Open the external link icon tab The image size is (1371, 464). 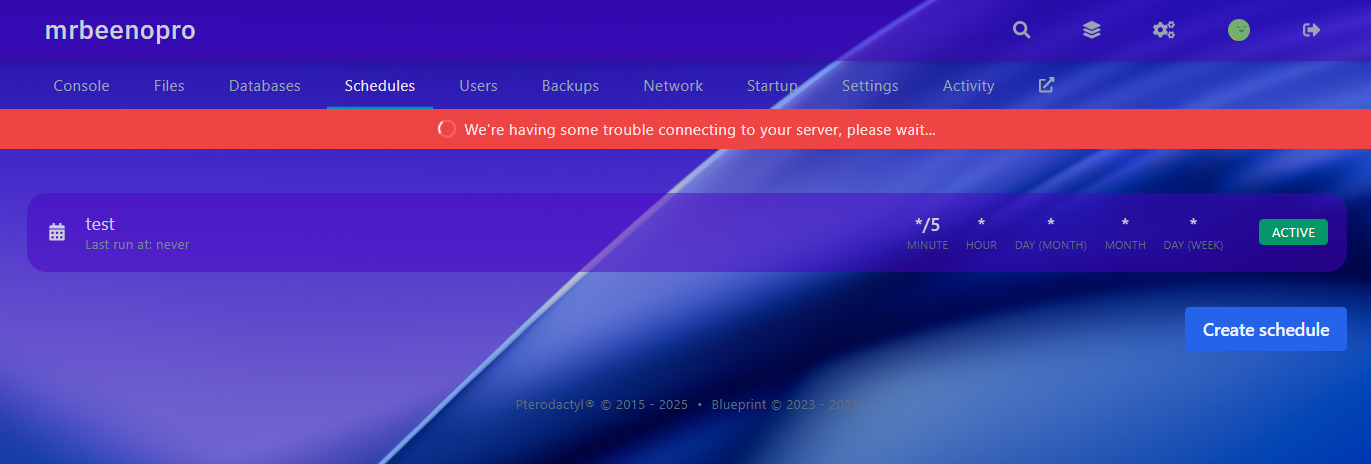(x=1046, y=85)
